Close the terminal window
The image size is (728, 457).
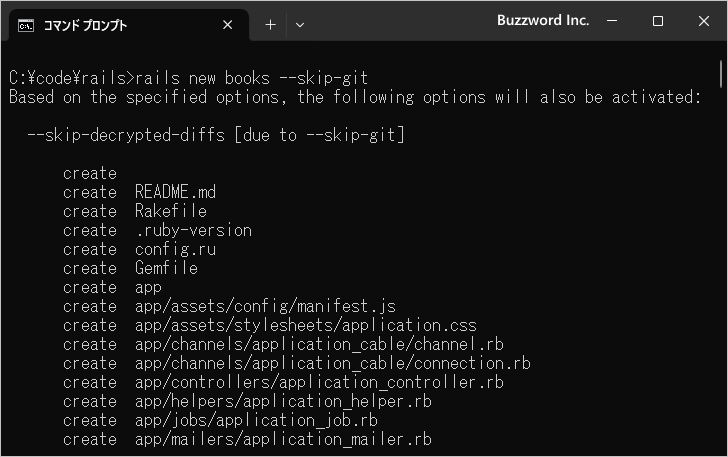pos(703,21)
